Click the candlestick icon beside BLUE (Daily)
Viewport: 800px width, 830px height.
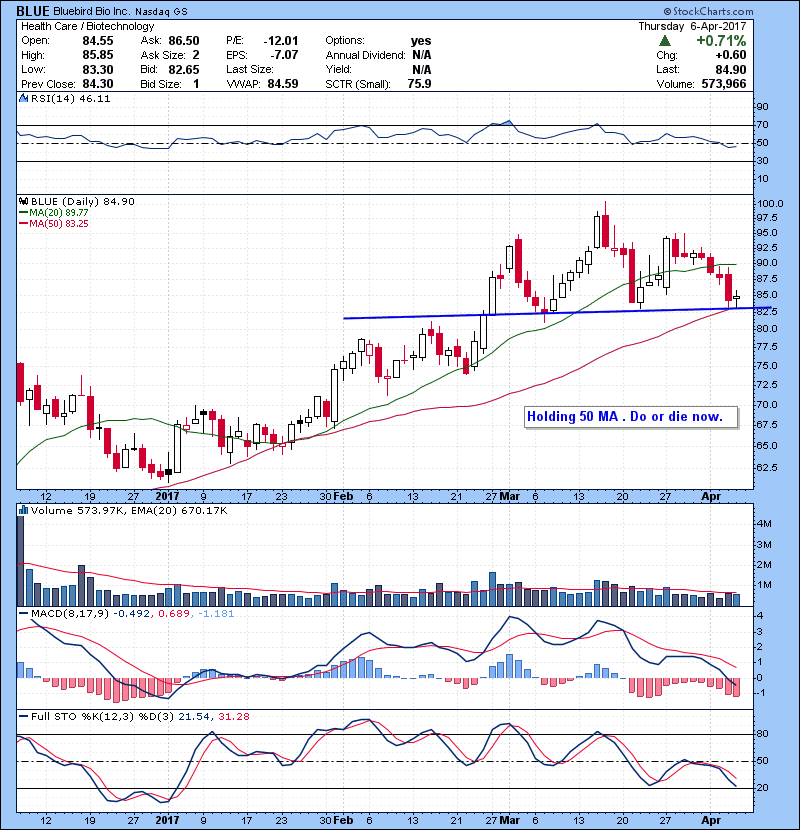[x=23, y=201]
